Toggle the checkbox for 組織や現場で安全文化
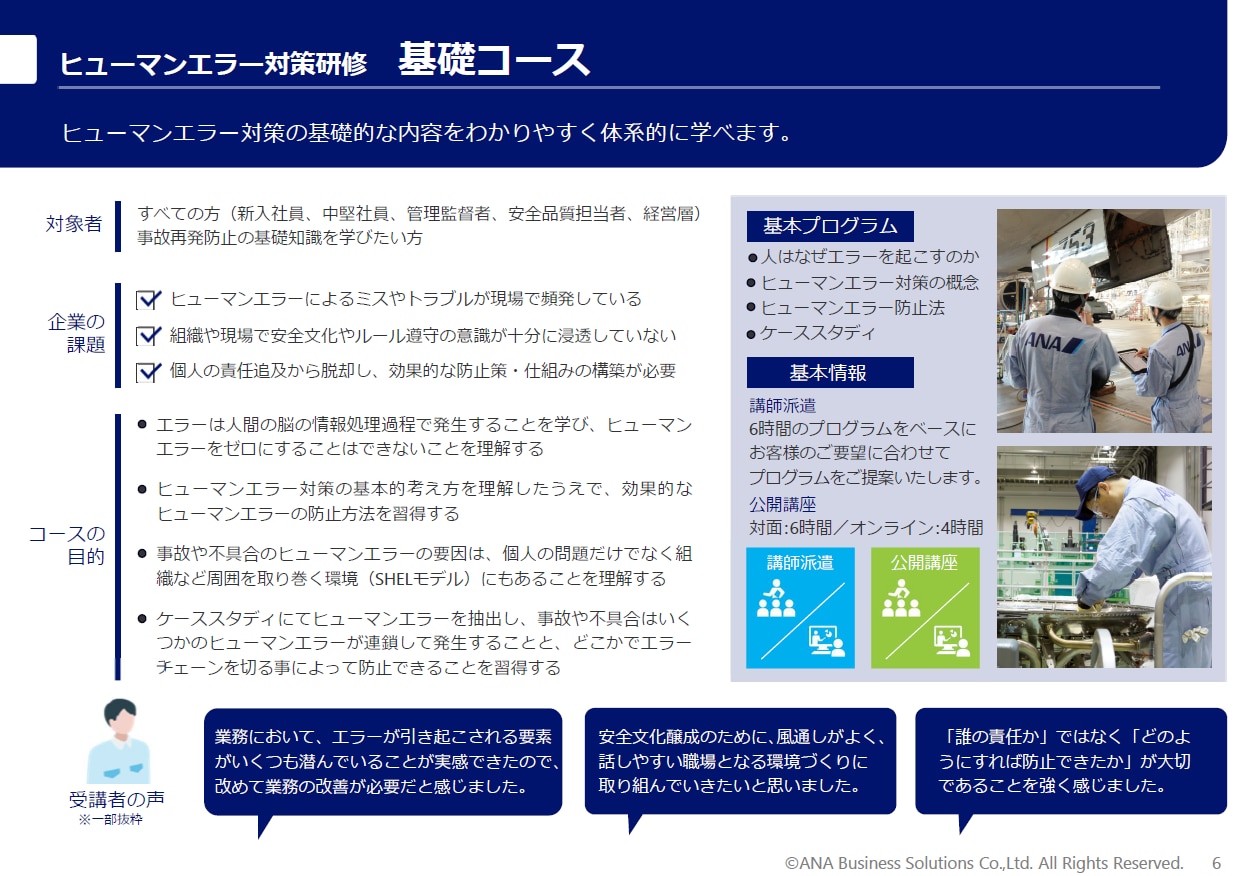The height and width of the screenshot is (876, 1242). [x=149, y=336]
